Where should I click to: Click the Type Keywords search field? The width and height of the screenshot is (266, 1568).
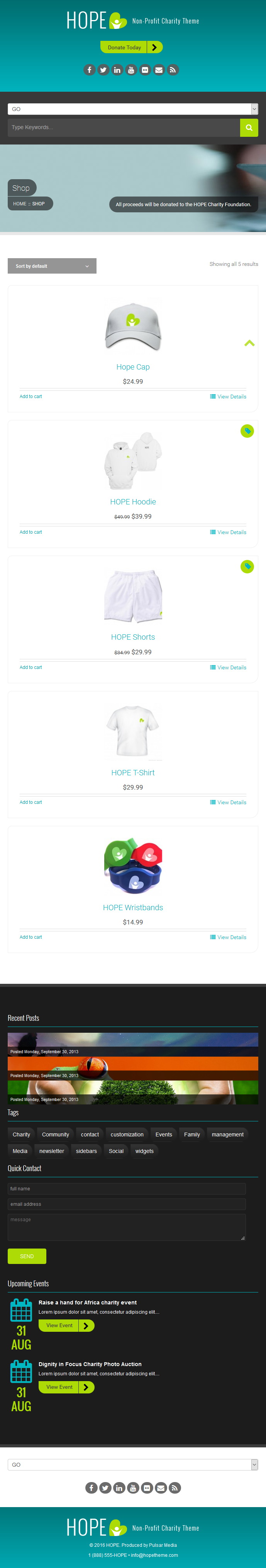(x=124, y=128)
